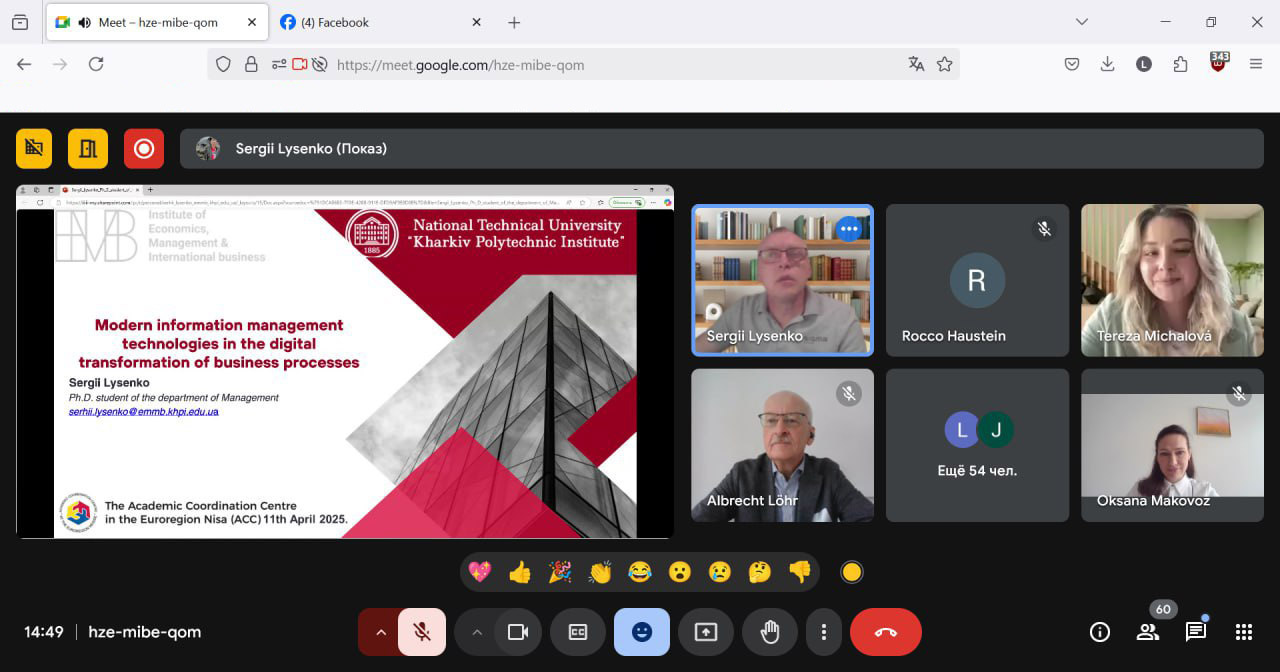Open more options three-dot menu
1280x672 pixels.
click(x=823, y=632)
